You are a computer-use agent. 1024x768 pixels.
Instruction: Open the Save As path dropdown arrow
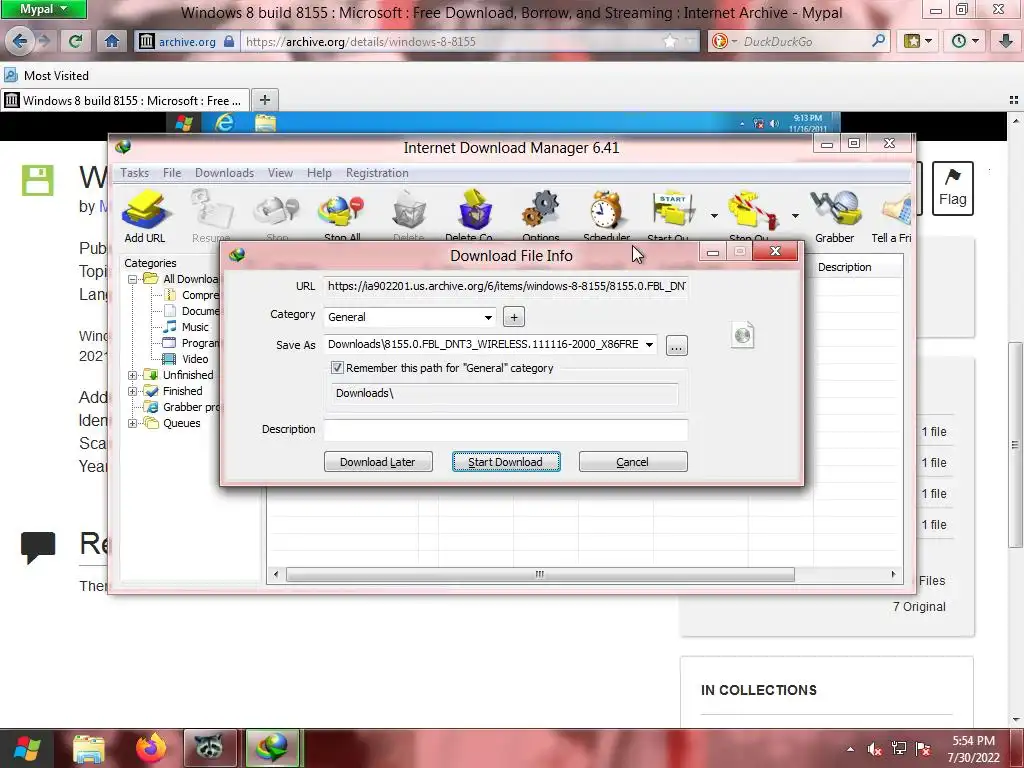pyautogui.click(x=649, y=344)
